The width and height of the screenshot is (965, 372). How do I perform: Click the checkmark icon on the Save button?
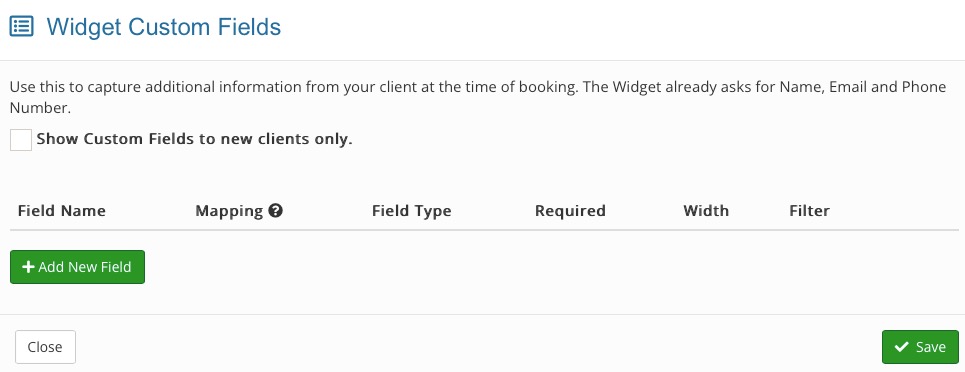coord(902,347)
